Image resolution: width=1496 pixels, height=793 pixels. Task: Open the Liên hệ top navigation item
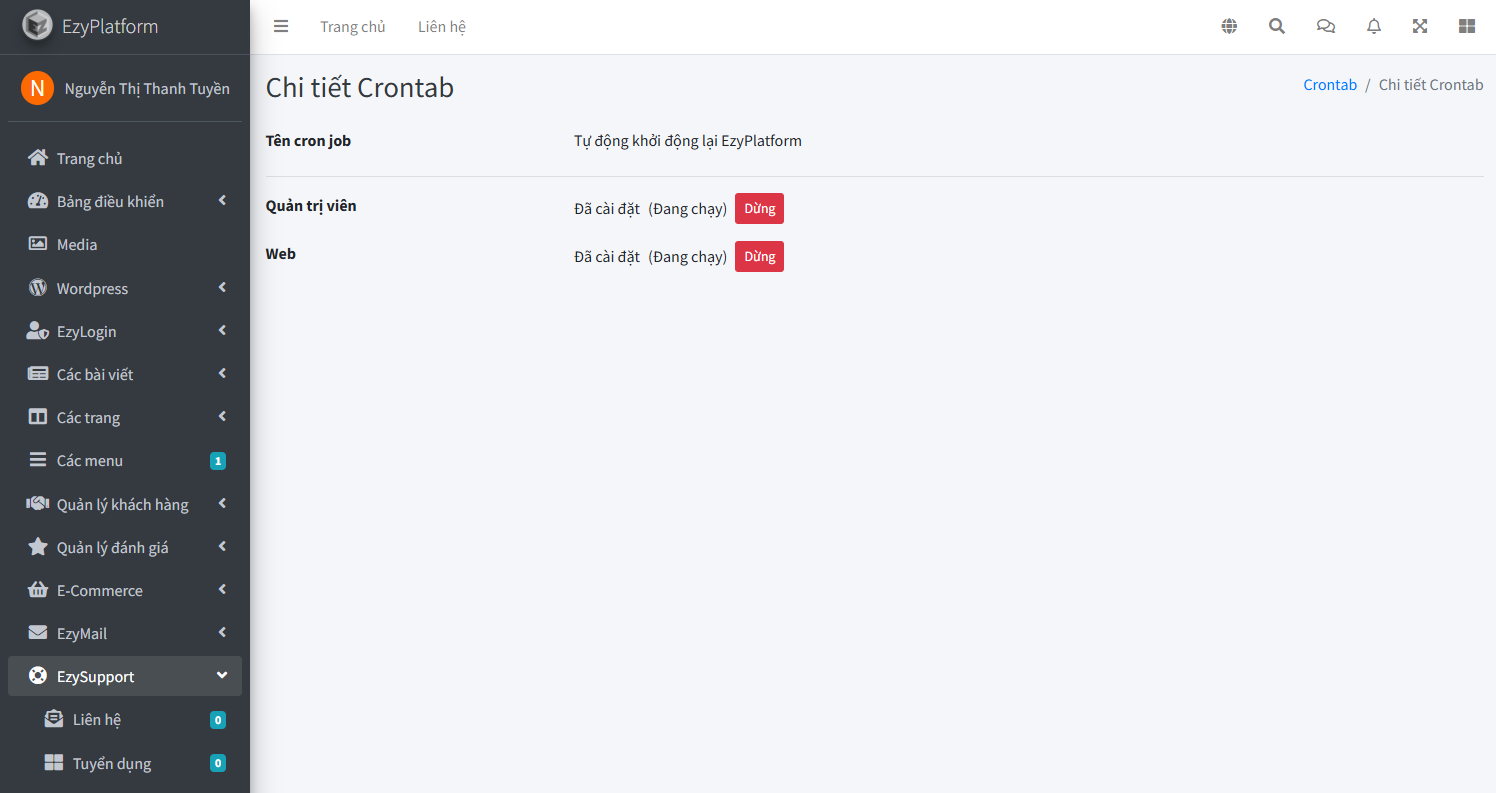pyautogui.click(x=442, y=27)
